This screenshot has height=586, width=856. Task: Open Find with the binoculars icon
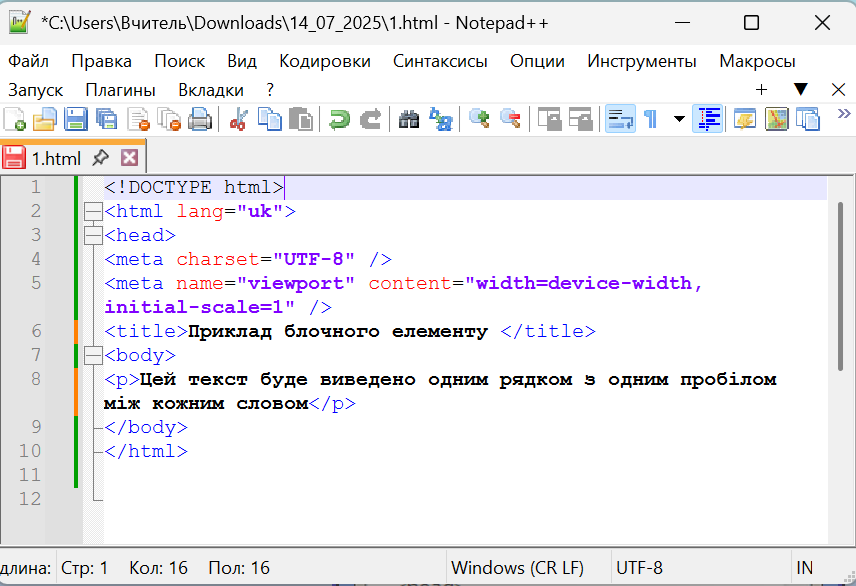coord(409,120)
